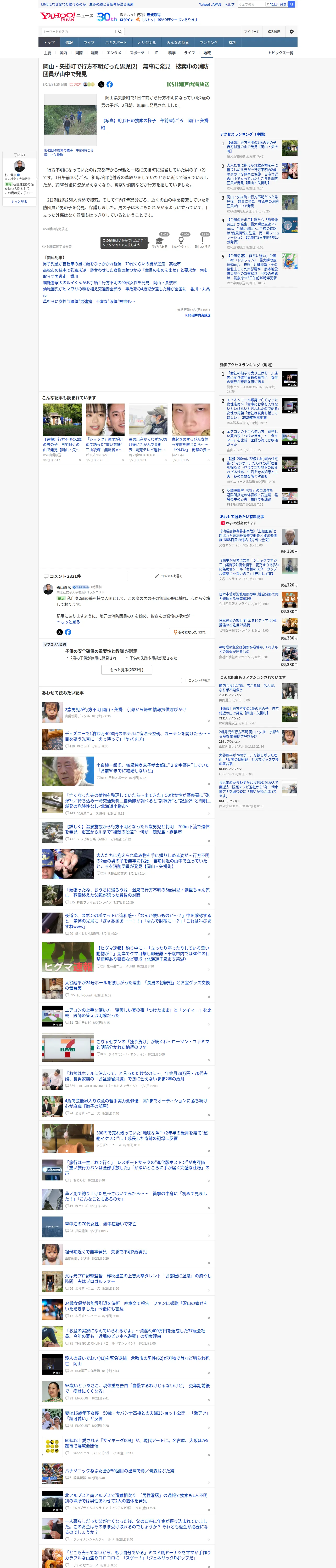This screenshot has width=336, height=1568.
Task: Click the コメントを書く button
Action: point(168,576)
